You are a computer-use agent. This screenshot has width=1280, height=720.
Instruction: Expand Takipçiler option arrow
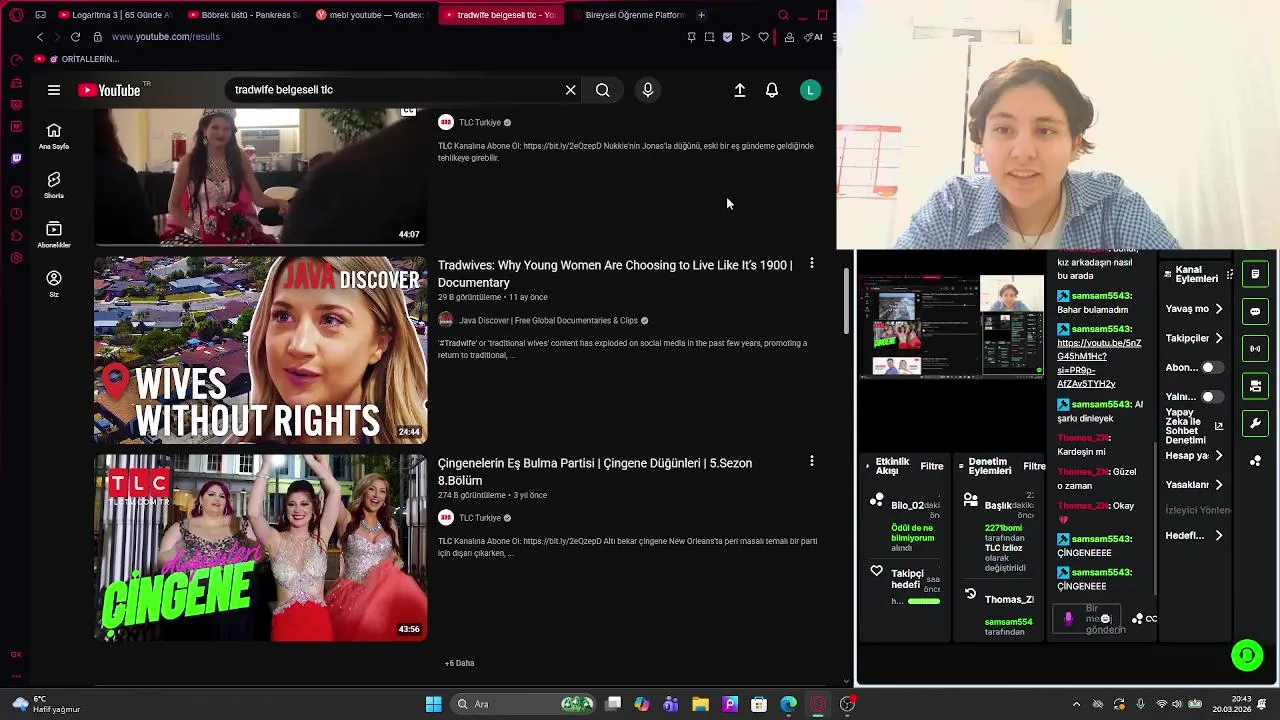pos(1219,338)
